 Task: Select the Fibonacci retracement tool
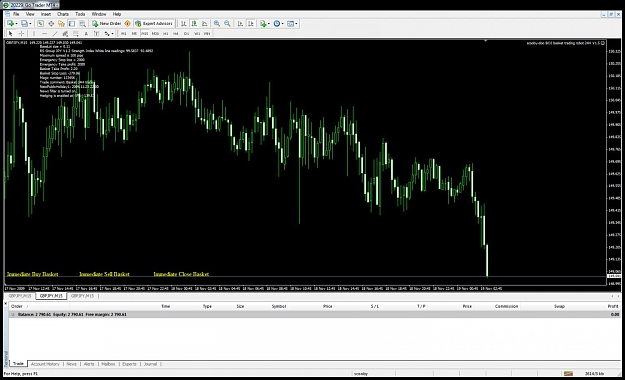(76, 33)
